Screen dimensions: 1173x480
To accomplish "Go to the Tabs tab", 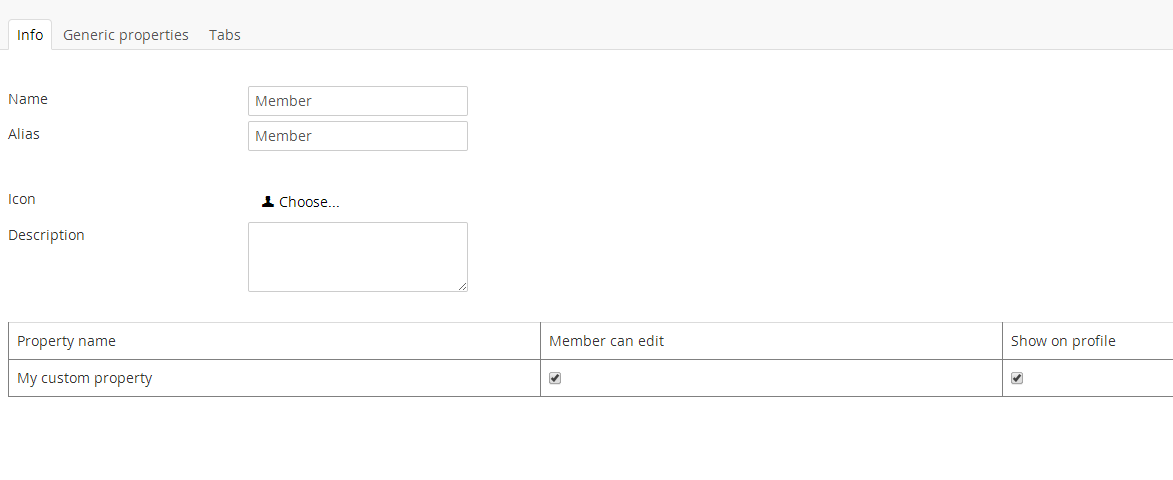I will coord(225,35).
